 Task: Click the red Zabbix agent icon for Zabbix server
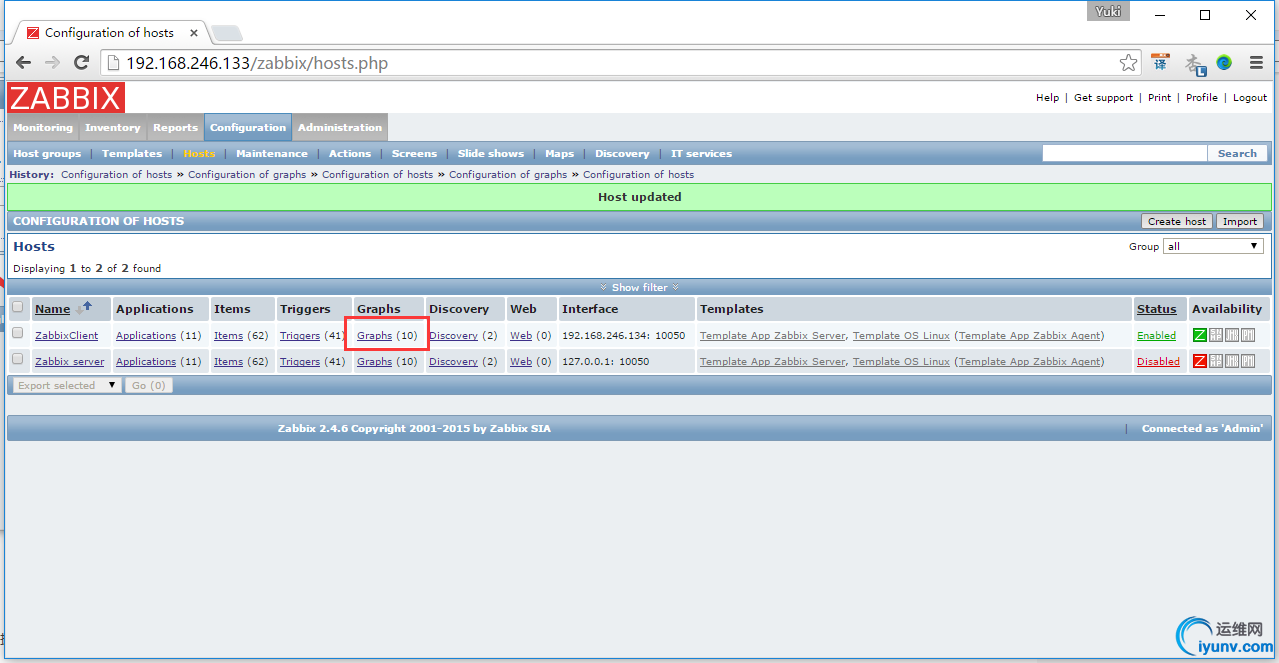coord(1200,361)
